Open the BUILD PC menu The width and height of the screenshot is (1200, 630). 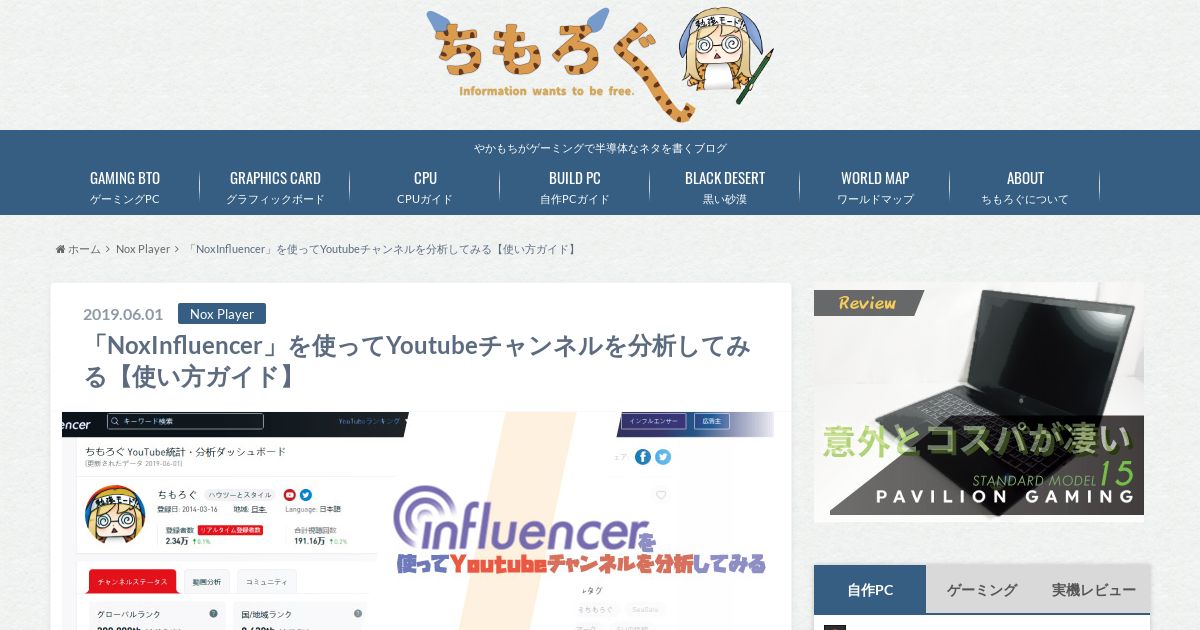tap(575, 187)
